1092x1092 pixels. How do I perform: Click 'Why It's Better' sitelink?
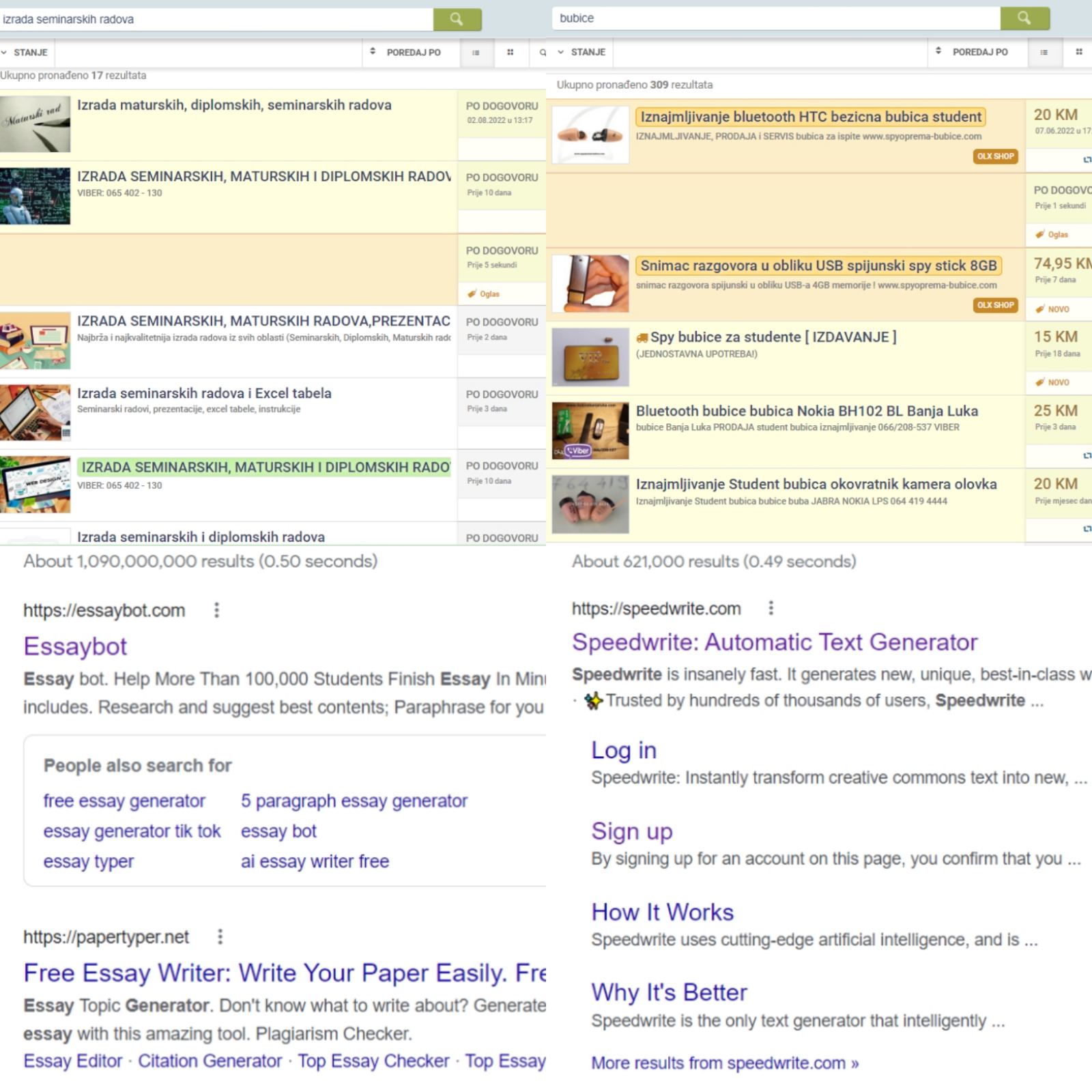670,992
